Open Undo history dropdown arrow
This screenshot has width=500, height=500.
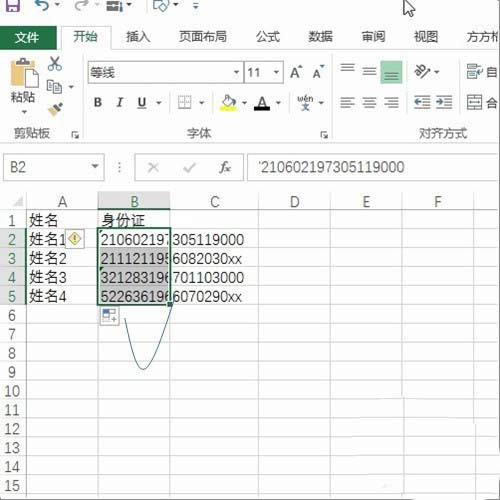[x=57, y=5]
